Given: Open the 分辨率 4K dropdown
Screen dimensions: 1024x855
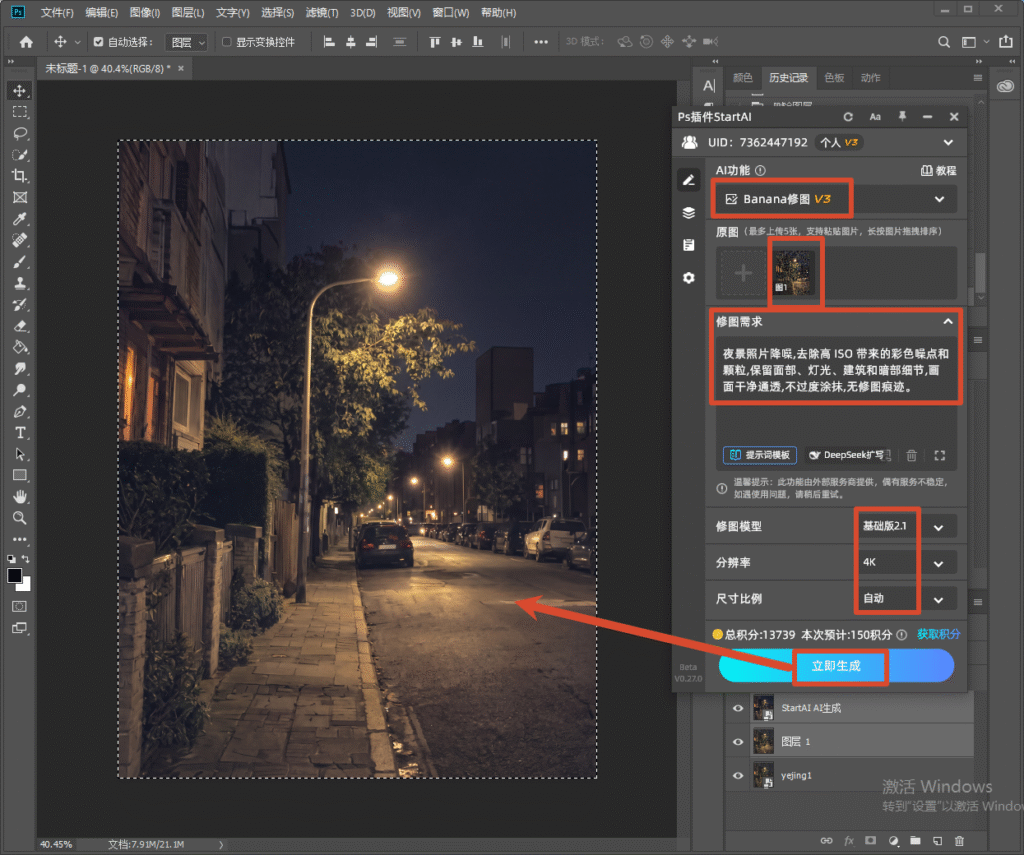Looking at the screenshot, I should [x=907, y=562].
